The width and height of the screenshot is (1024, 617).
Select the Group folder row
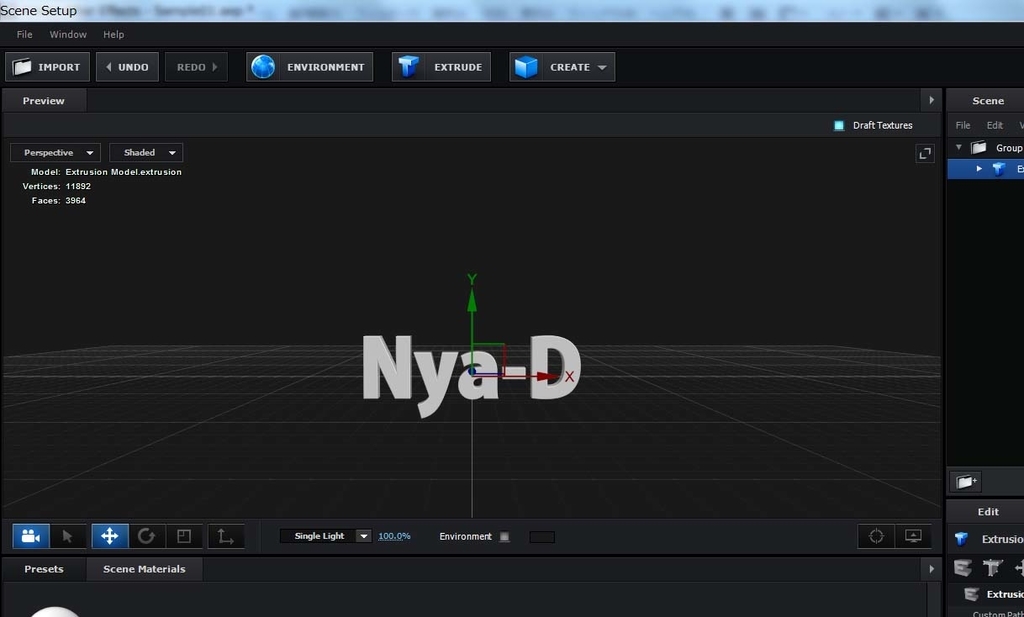(x=985, y=148)
